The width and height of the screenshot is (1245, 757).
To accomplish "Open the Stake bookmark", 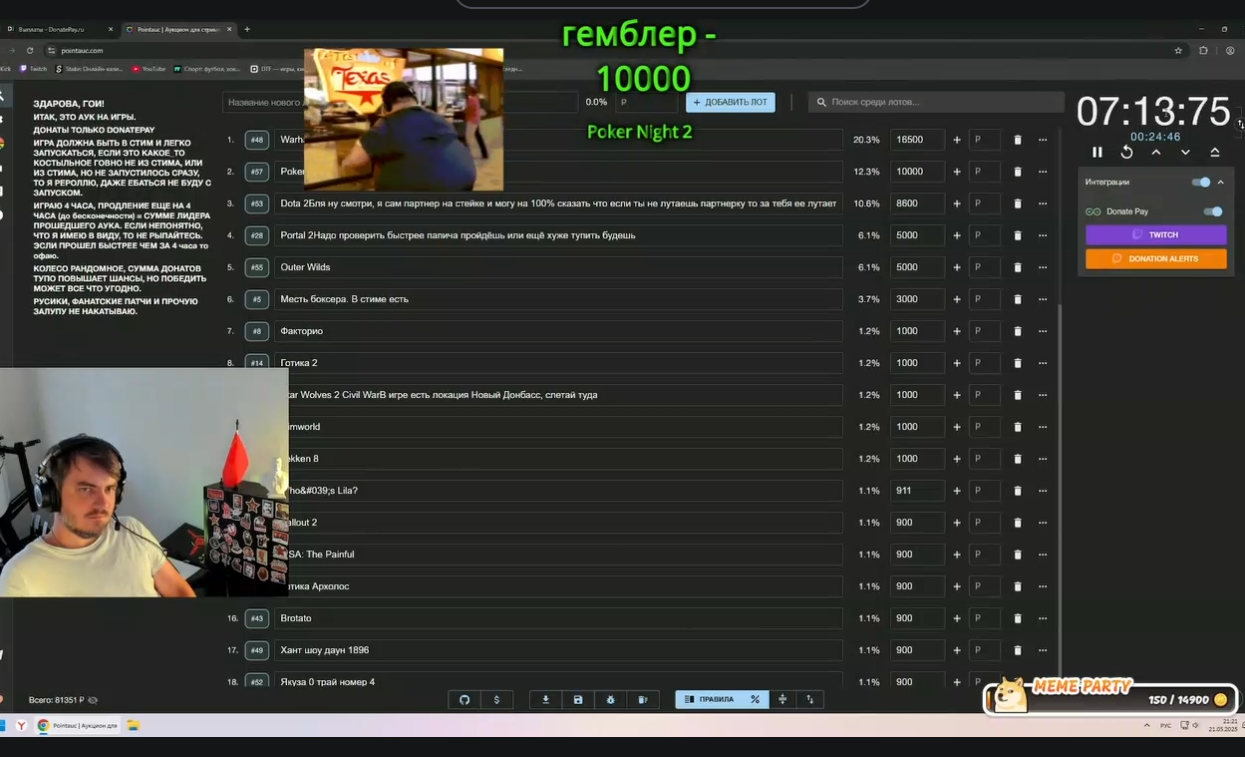I will click(90, 69).
